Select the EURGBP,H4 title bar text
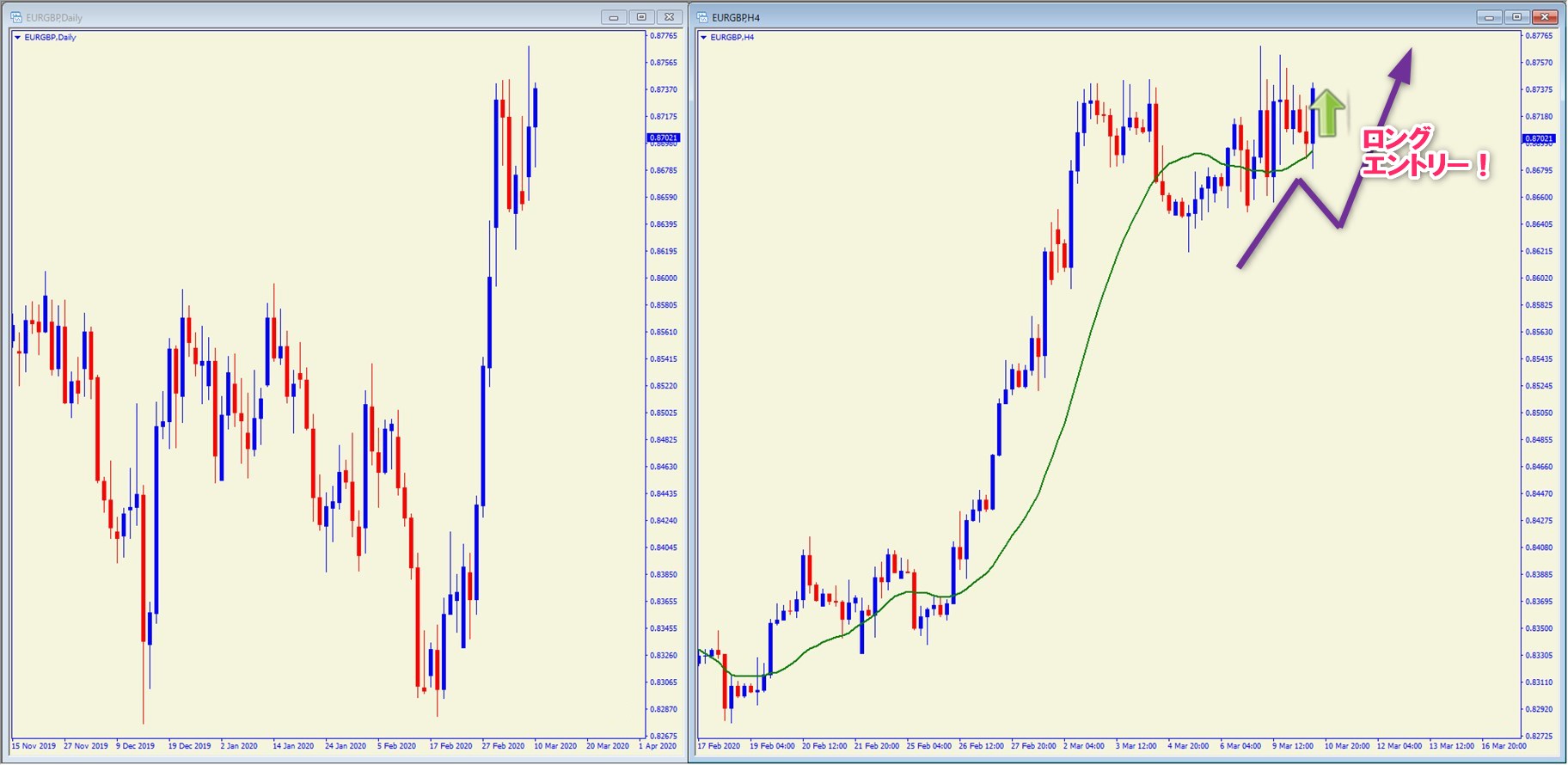Screen dimensions: 1568x765 [736, 17]
